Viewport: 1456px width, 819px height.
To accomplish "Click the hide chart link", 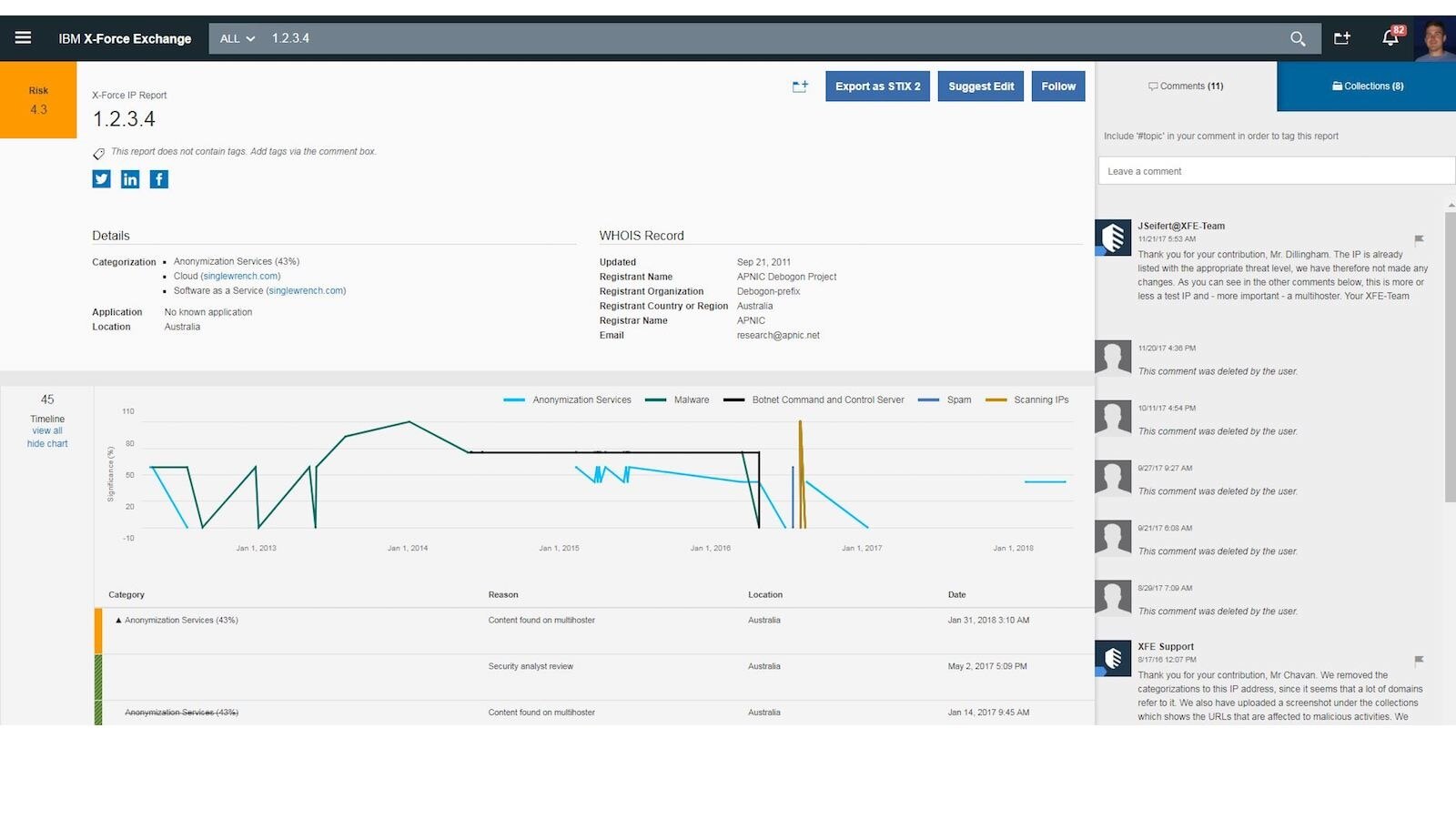I will (47, 444).
